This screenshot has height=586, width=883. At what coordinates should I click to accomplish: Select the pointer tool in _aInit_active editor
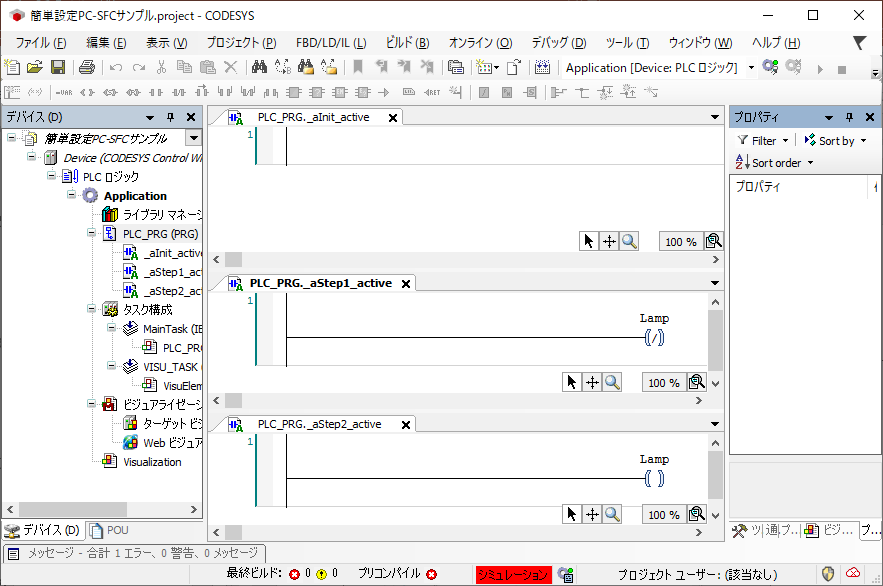589,241
